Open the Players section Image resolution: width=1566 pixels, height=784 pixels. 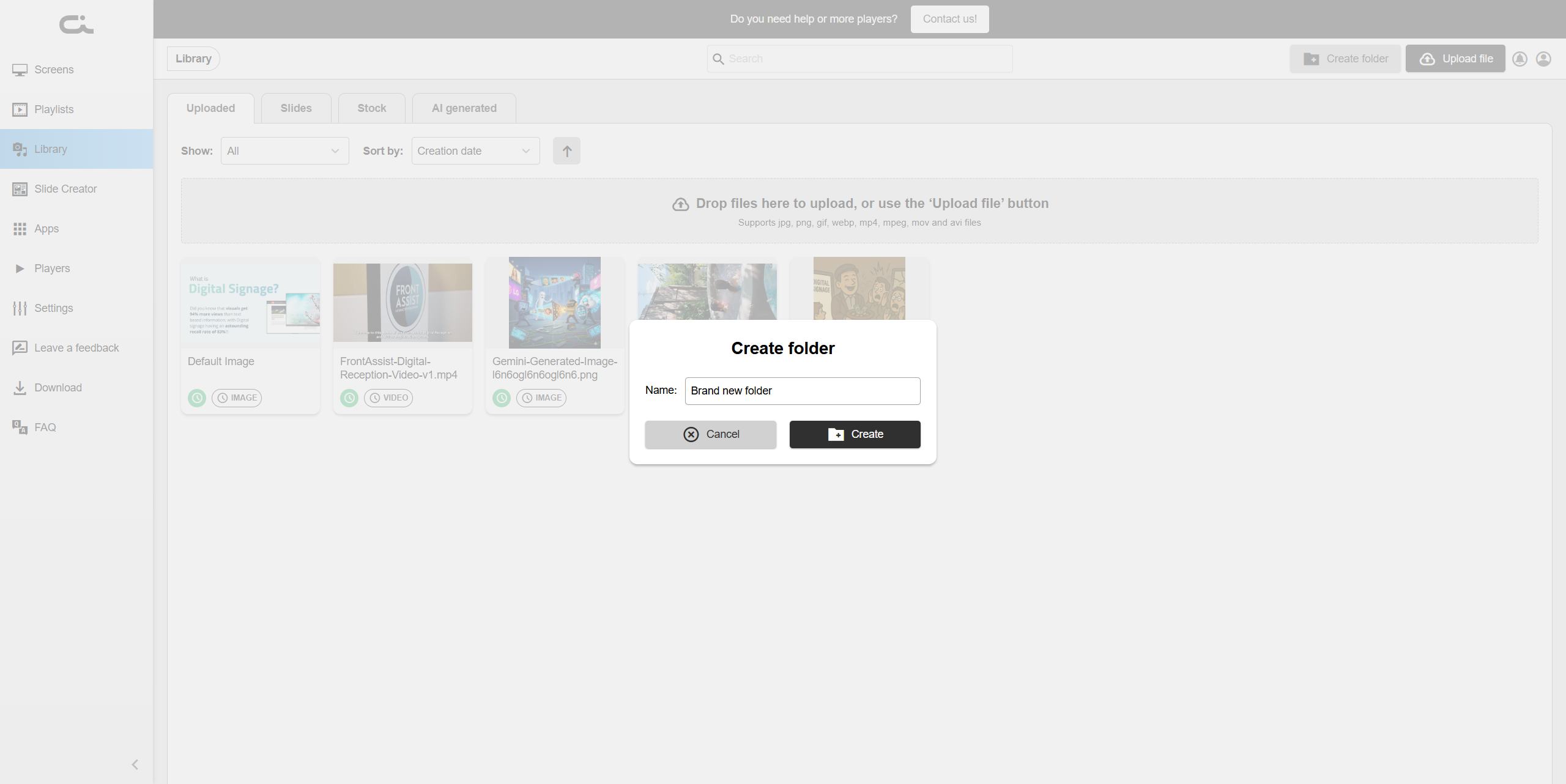click(52, 268)
